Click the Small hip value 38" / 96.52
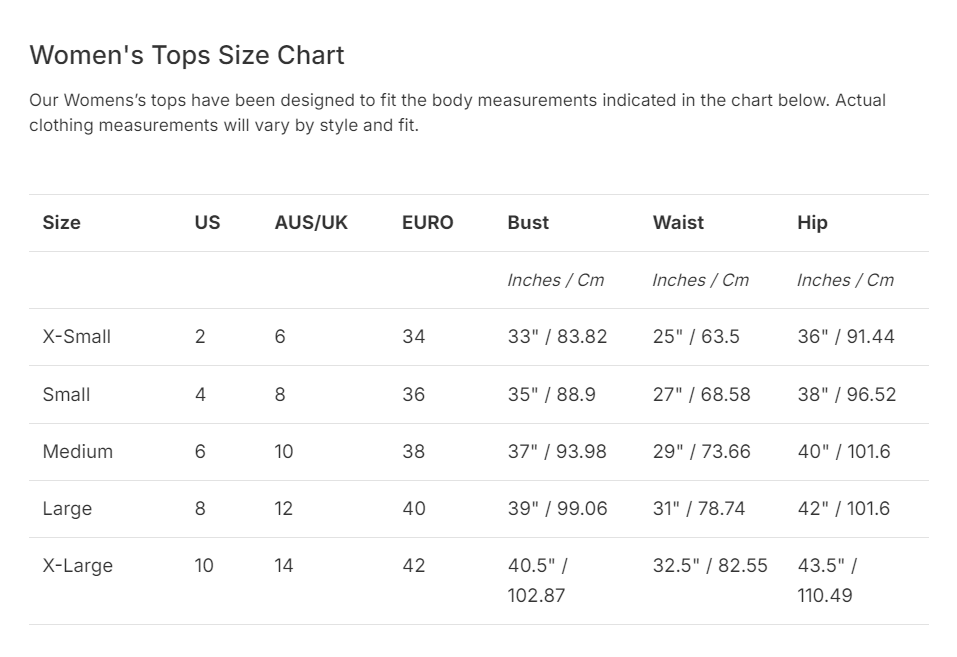Screen dimensions: 957x657 coord(847,394)
